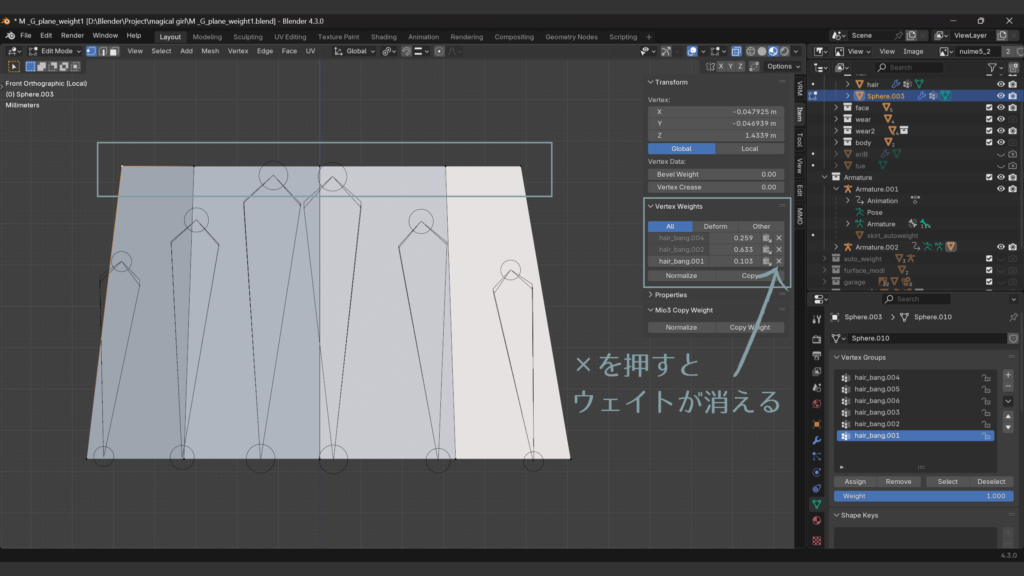Remove hair_bang.001 weight with the X icon
Screen dimensions: 1024x576
tap(779, 261)
